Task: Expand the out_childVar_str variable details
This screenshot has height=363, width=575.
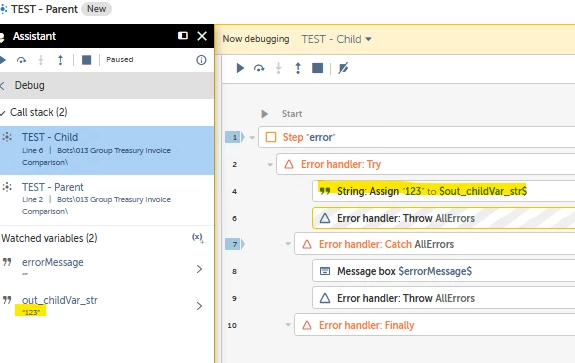Action: coord(199,306)
